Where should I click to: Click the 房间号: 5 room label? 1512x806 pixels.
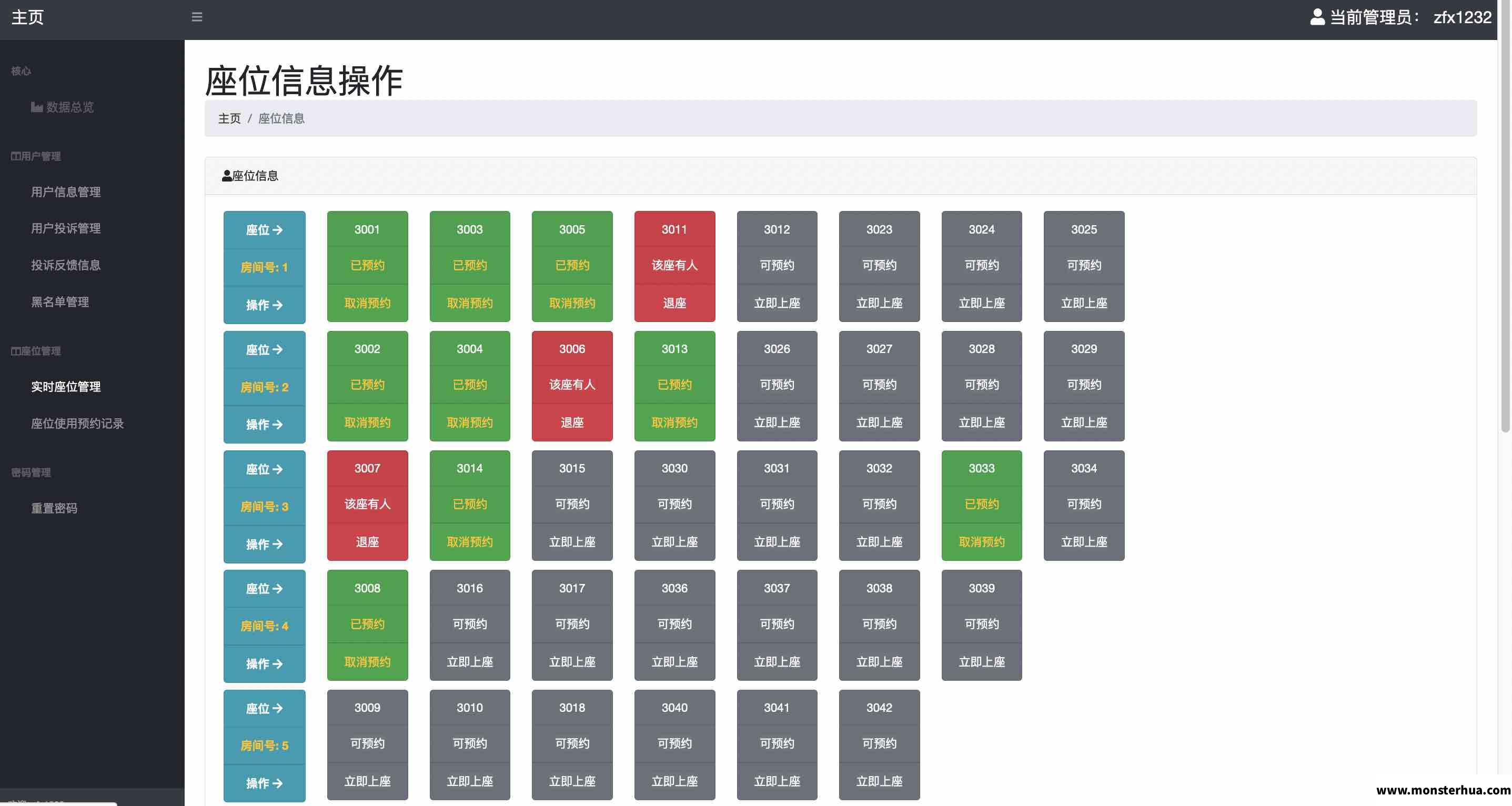(264, 745)
